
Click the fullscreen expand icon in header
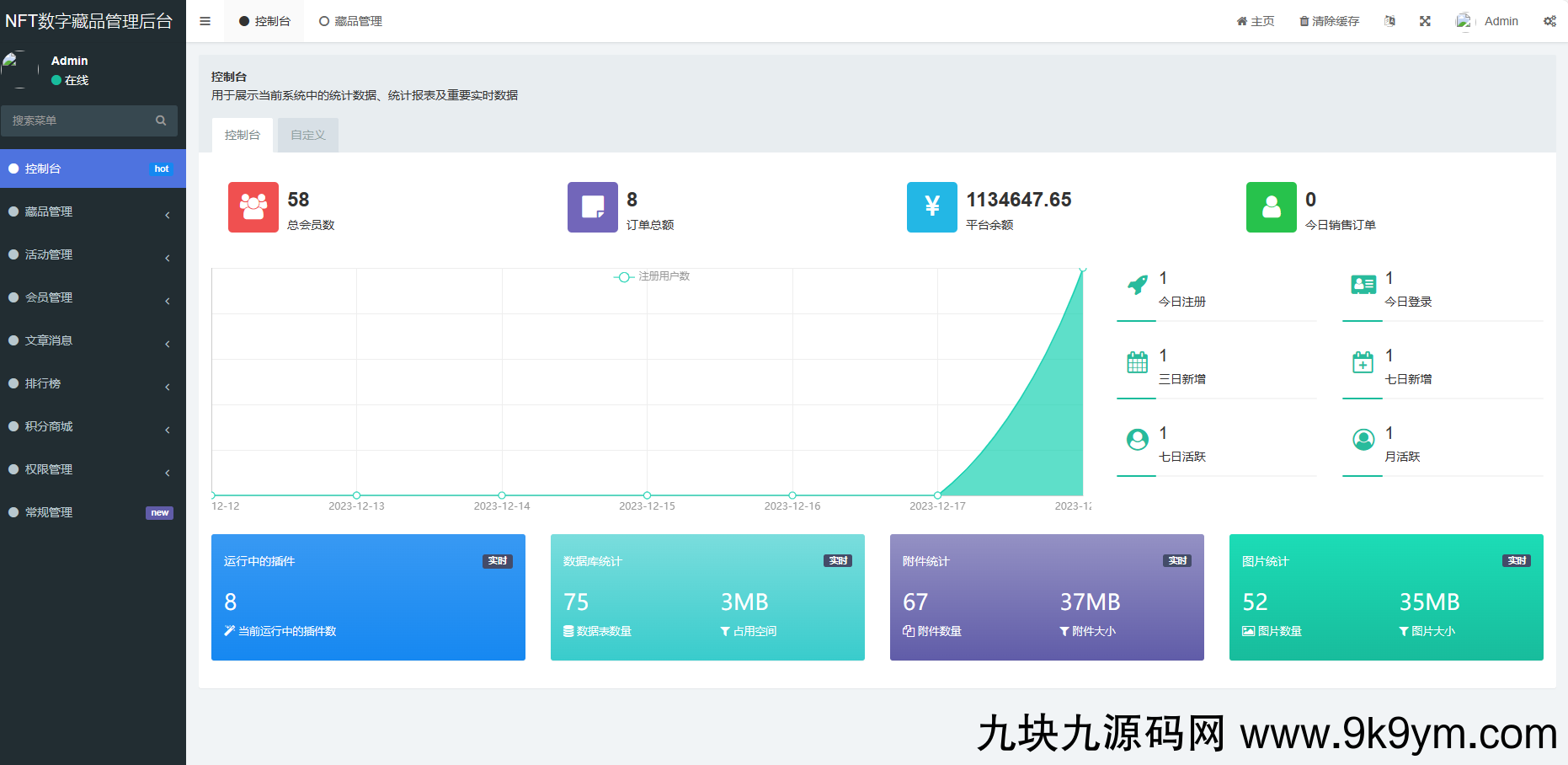(1425, 21)
